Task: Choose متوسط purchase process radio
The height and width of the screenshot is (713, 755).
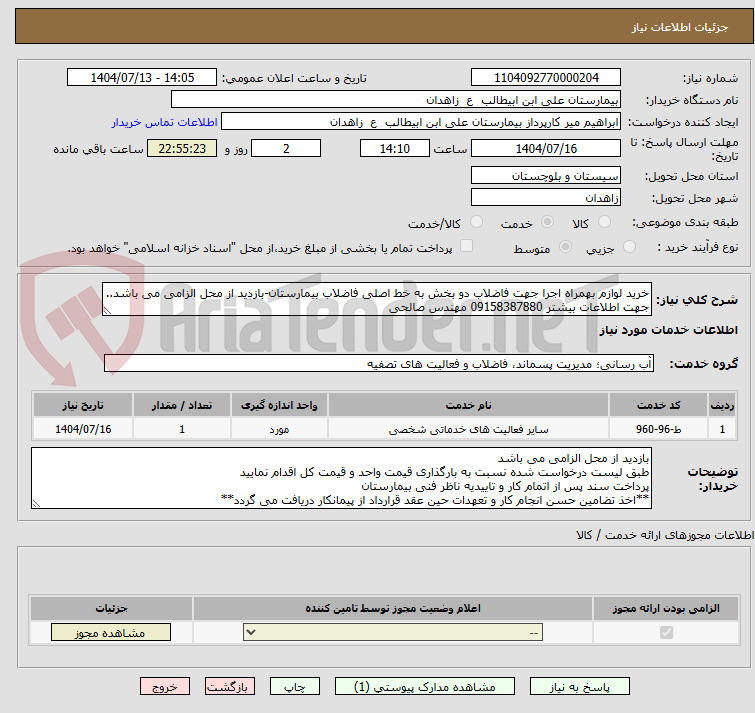Action: (565, 247)
